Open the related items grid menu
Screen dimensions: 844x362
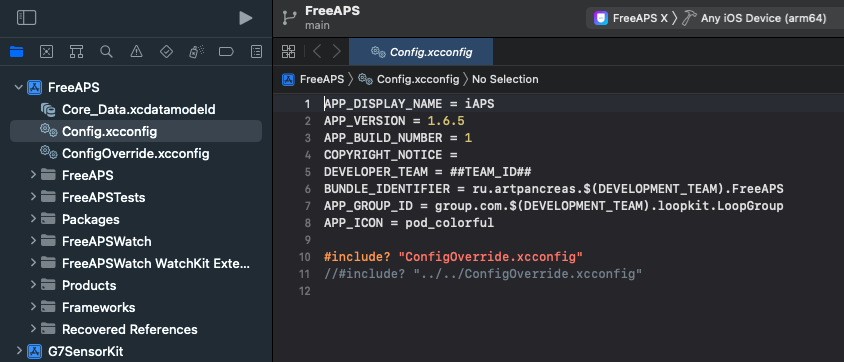pos(289,52)
